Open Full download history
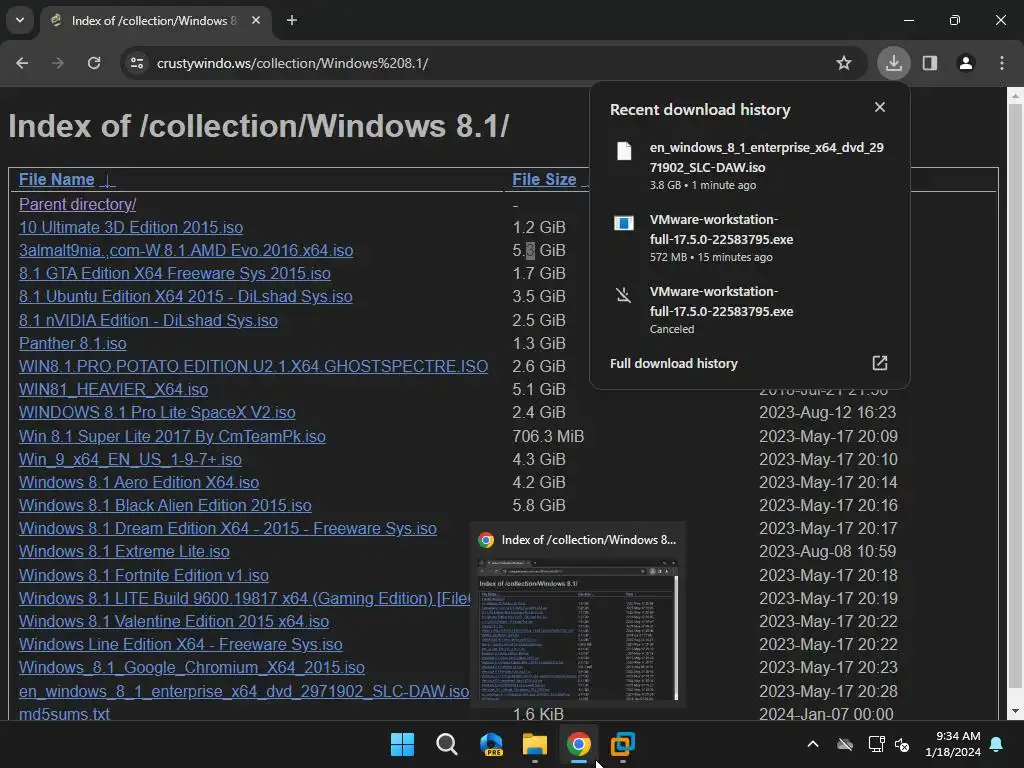The image size is (1024, 768). pyautogui.click(x=673, y=364)
